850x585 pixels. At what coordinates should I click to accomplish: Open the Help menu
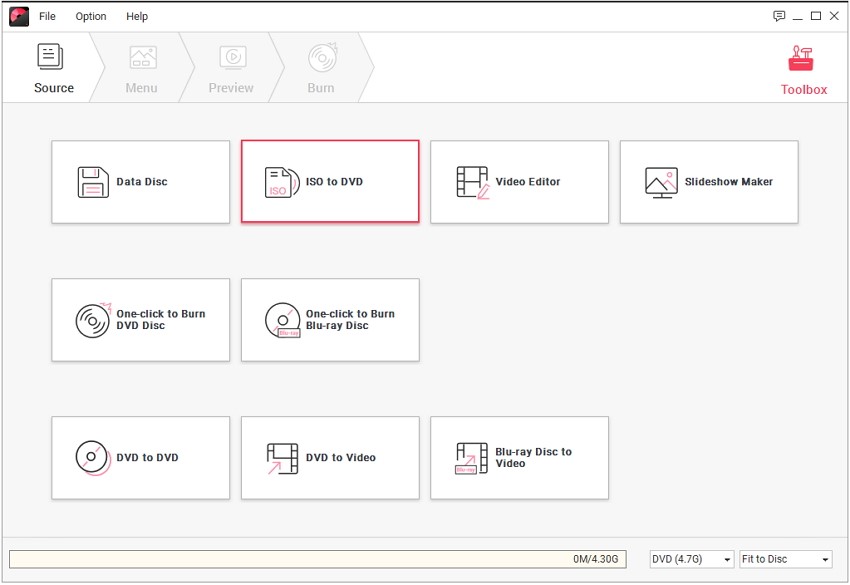[x=137, y=16]
